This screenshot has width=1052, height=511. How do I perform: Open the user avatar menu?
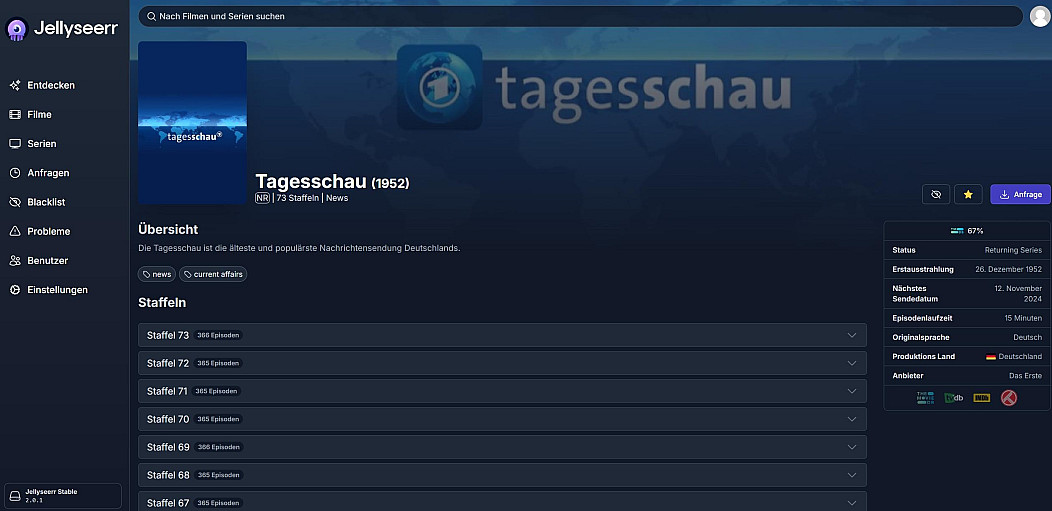click(x=1040, y=16)
